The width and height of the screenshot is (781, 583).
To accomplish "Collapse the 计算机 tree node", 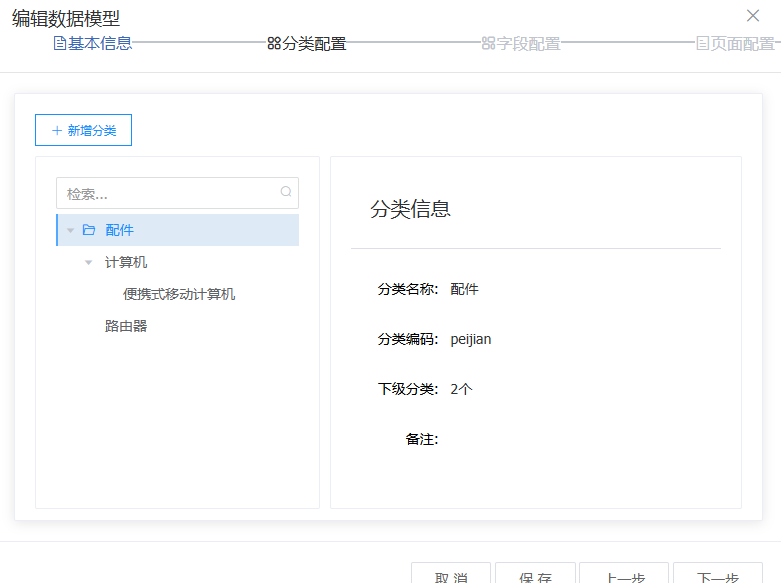I will pos(89,263).
